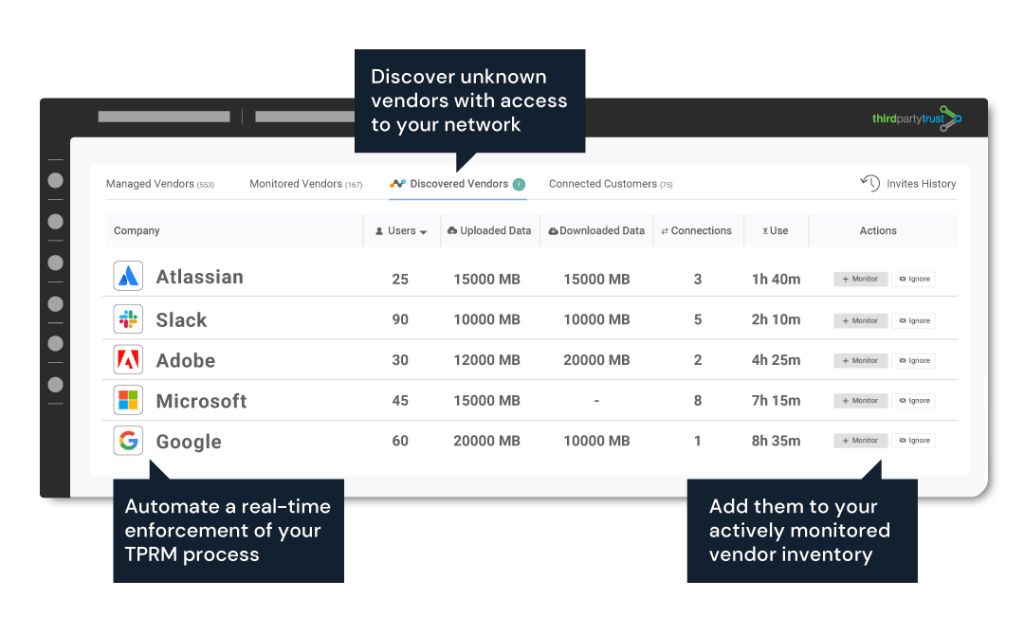
Task: Ignore the Microsoft vendor
Action: 914,400
